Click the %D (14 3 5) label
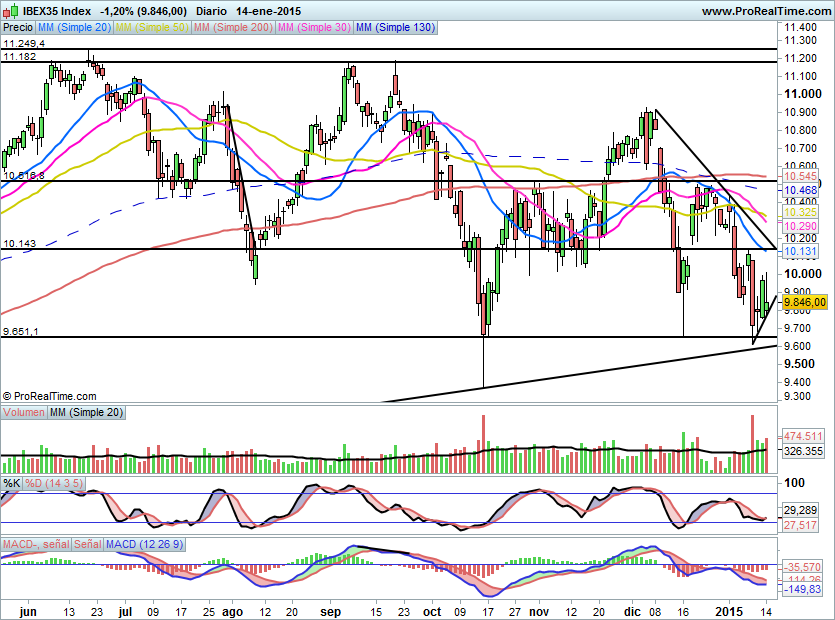The image size is (835, 620). tap(54, 483)
